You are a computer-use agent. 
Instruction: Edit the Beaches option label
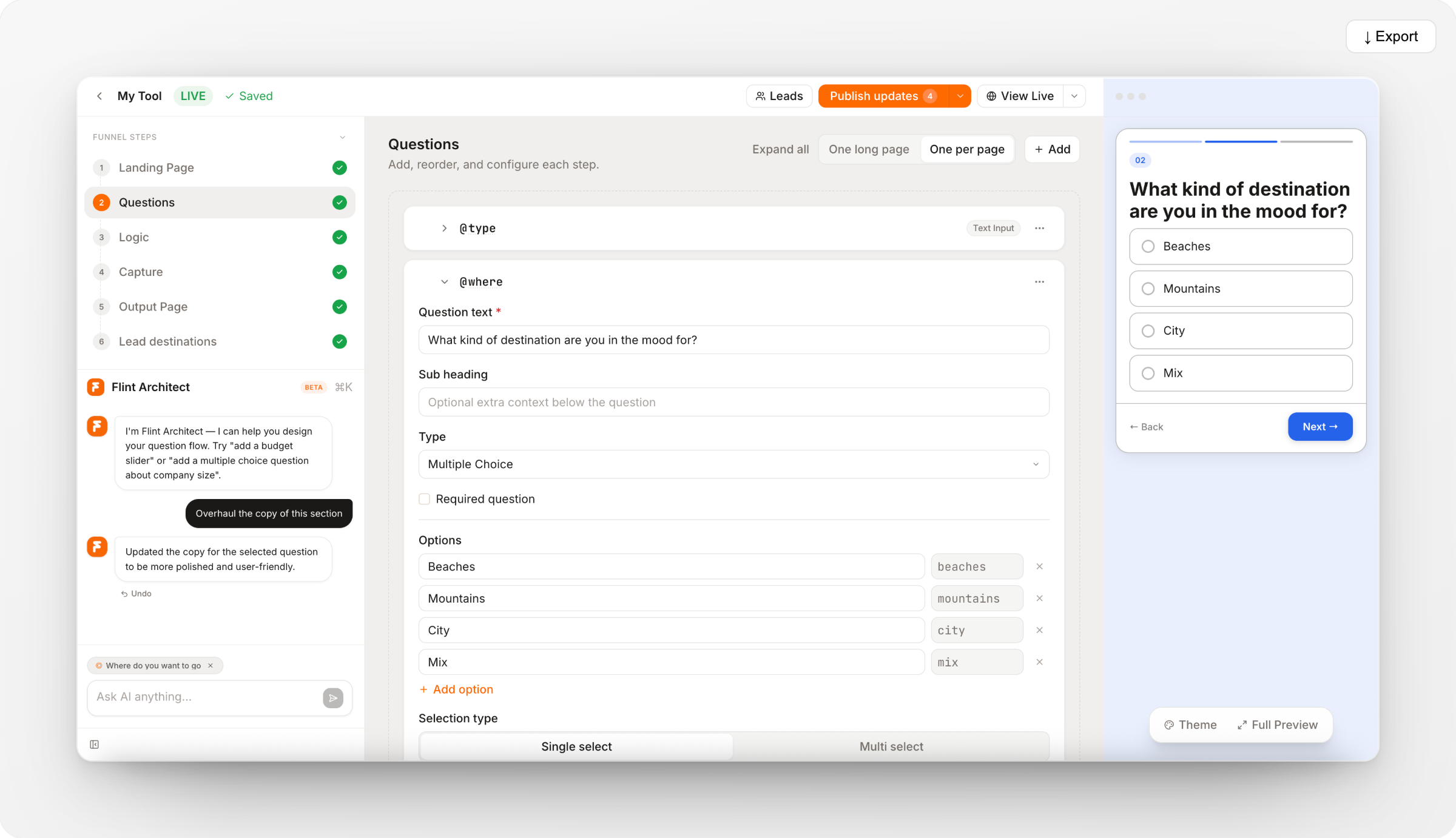(671, 566)
